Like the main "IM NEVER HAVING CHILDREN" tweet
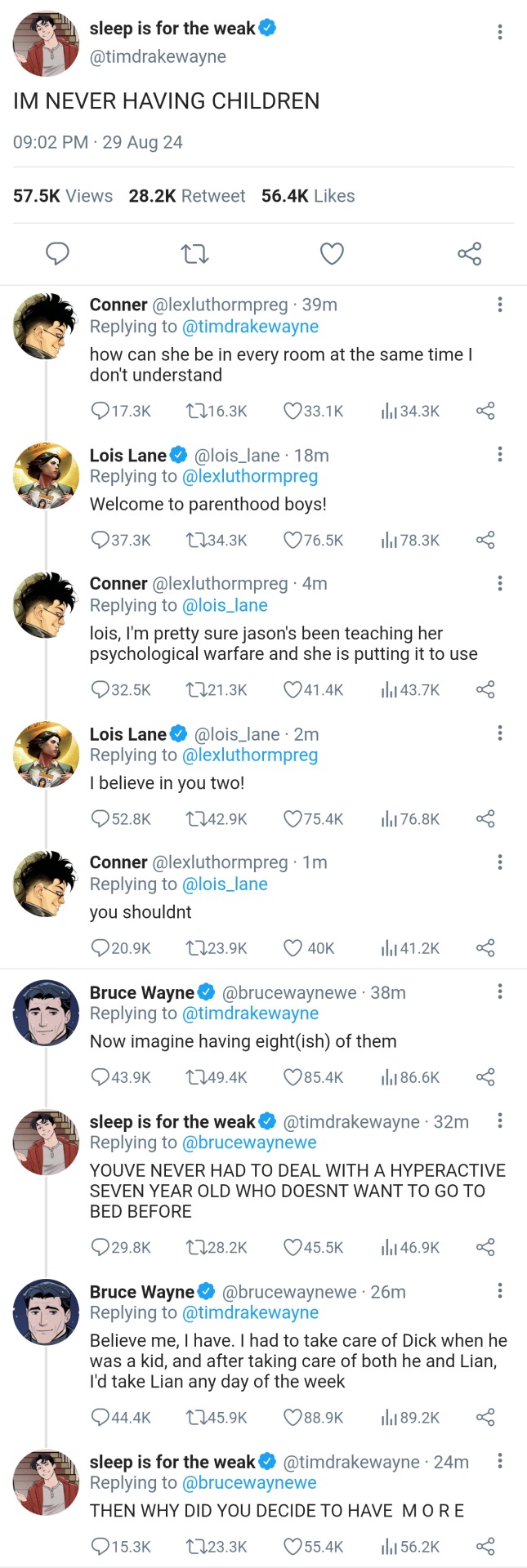This screenshot has width=527, height=1568. click(x=331, y=254)
